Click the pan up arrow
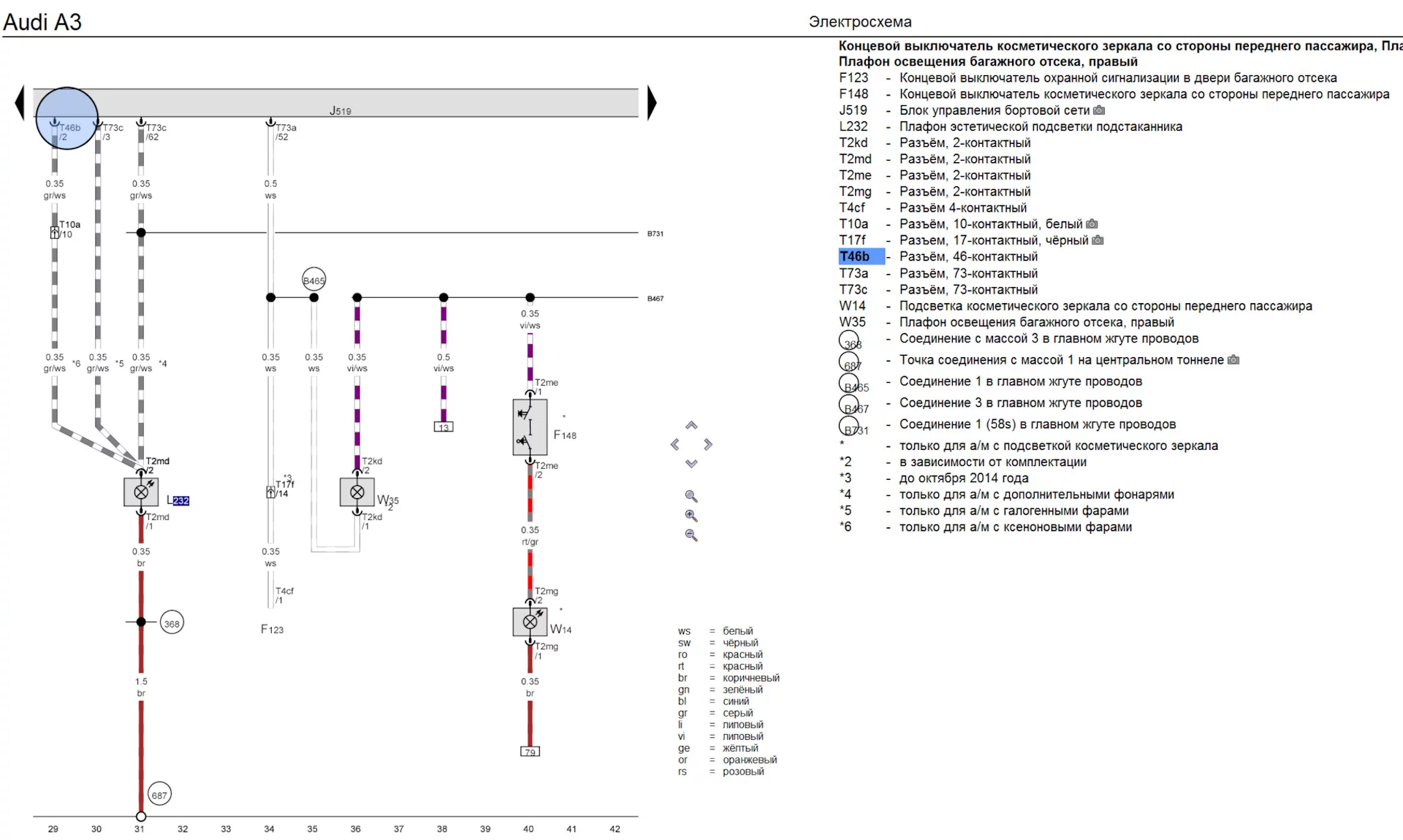This screenshot has width=1403, height=840. click(x=691, y=425)
